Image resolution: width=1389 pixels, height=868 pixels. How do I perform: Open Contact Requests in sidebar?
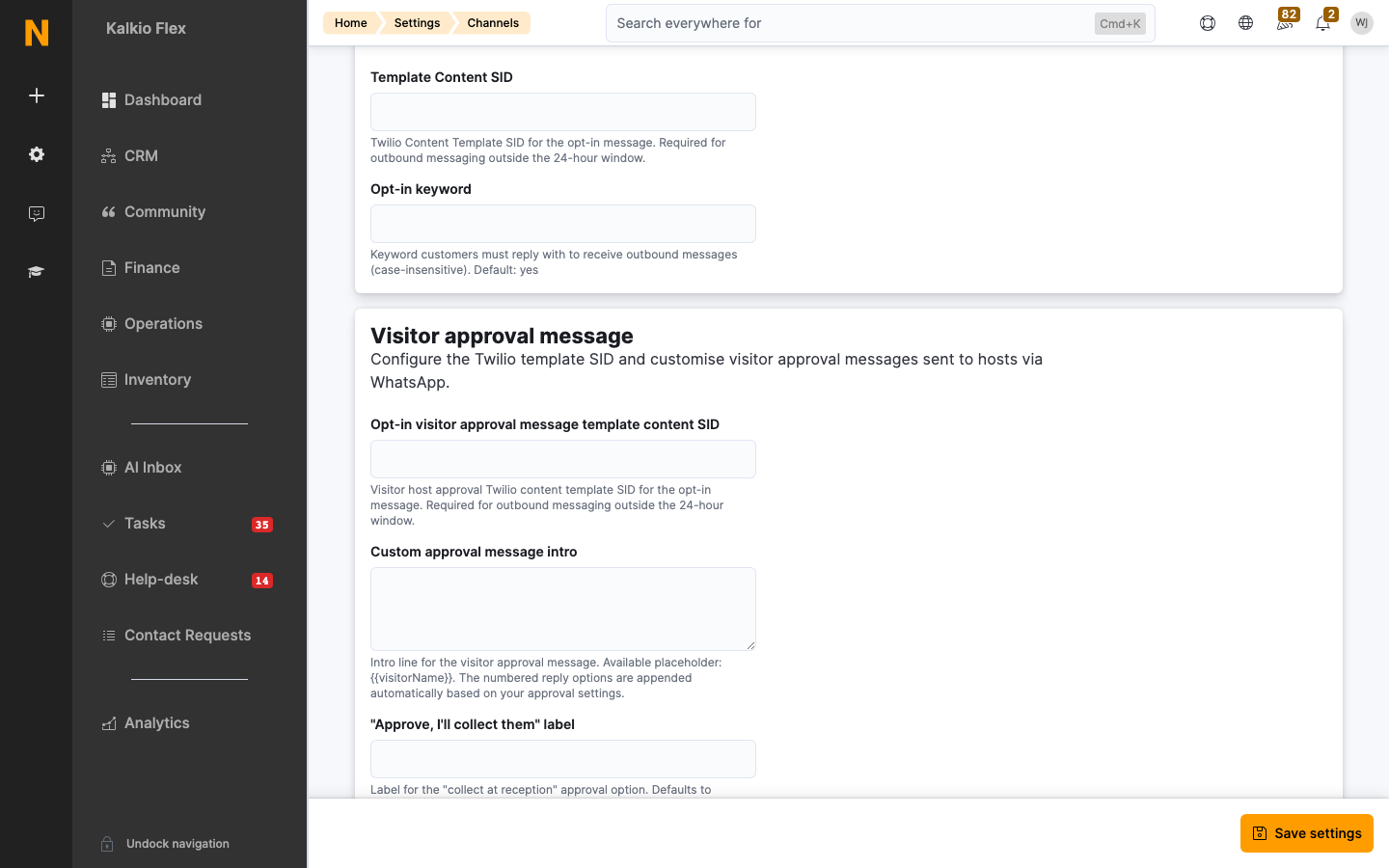pos(189,636)
